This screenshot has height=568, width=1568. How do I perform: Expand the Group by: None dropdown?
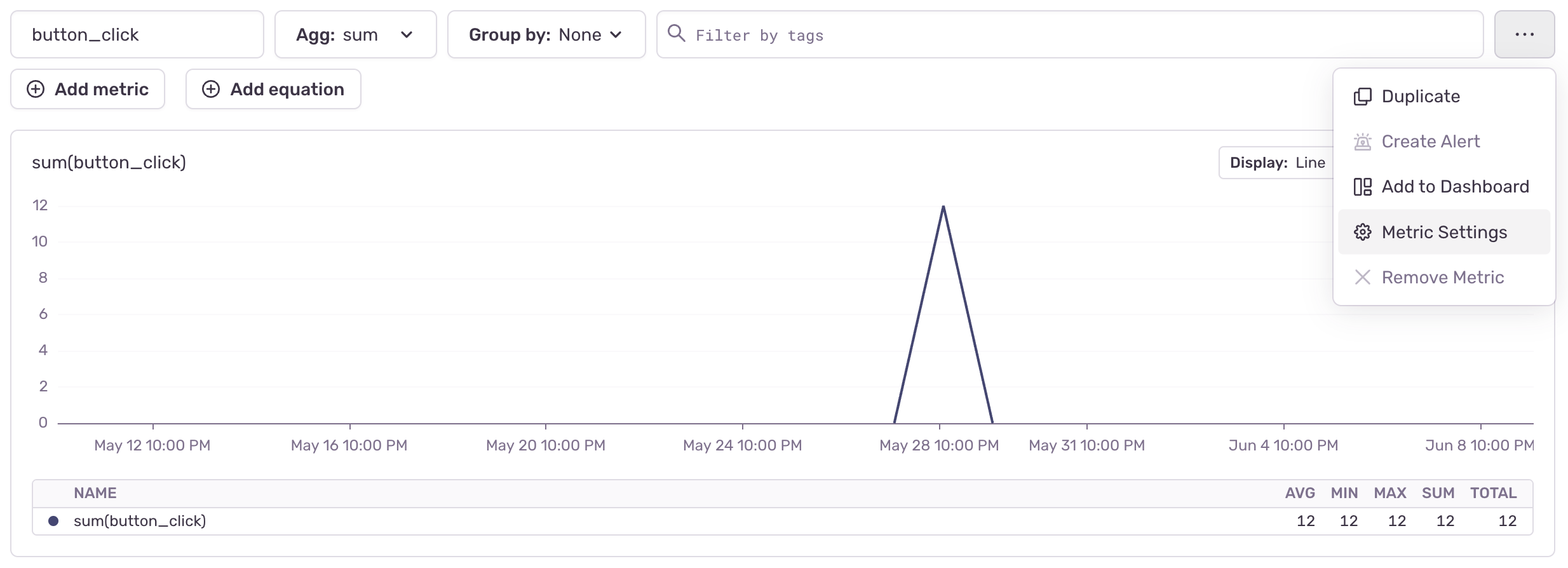pyautogui.click(x=546, y=34)
